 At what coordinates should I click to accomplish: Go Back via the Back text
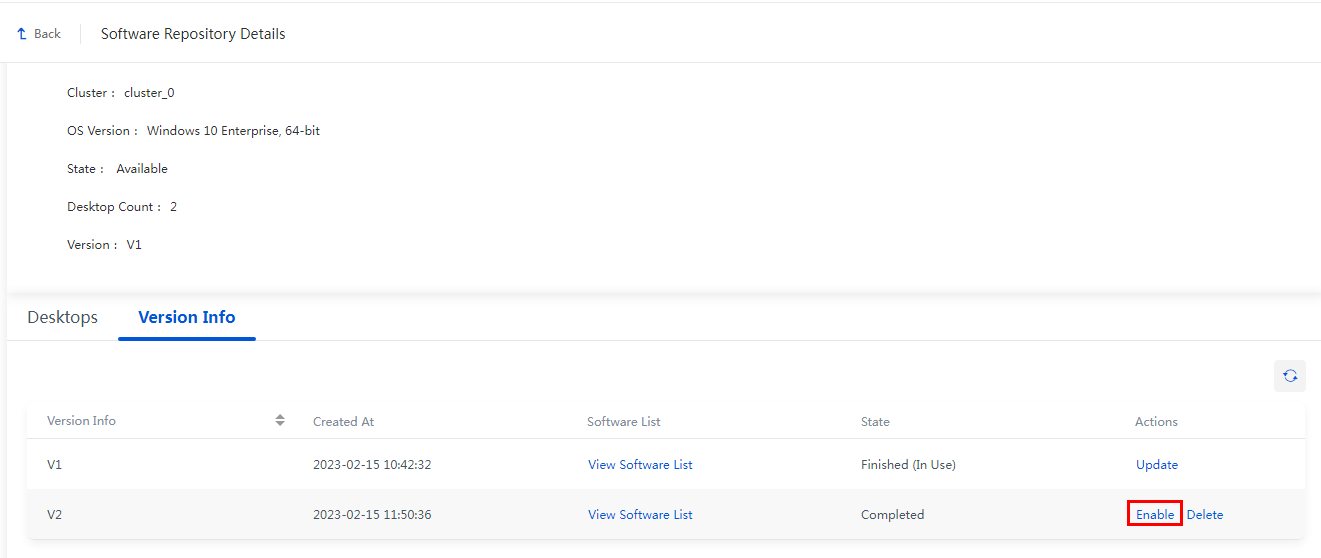pos(47,34)
